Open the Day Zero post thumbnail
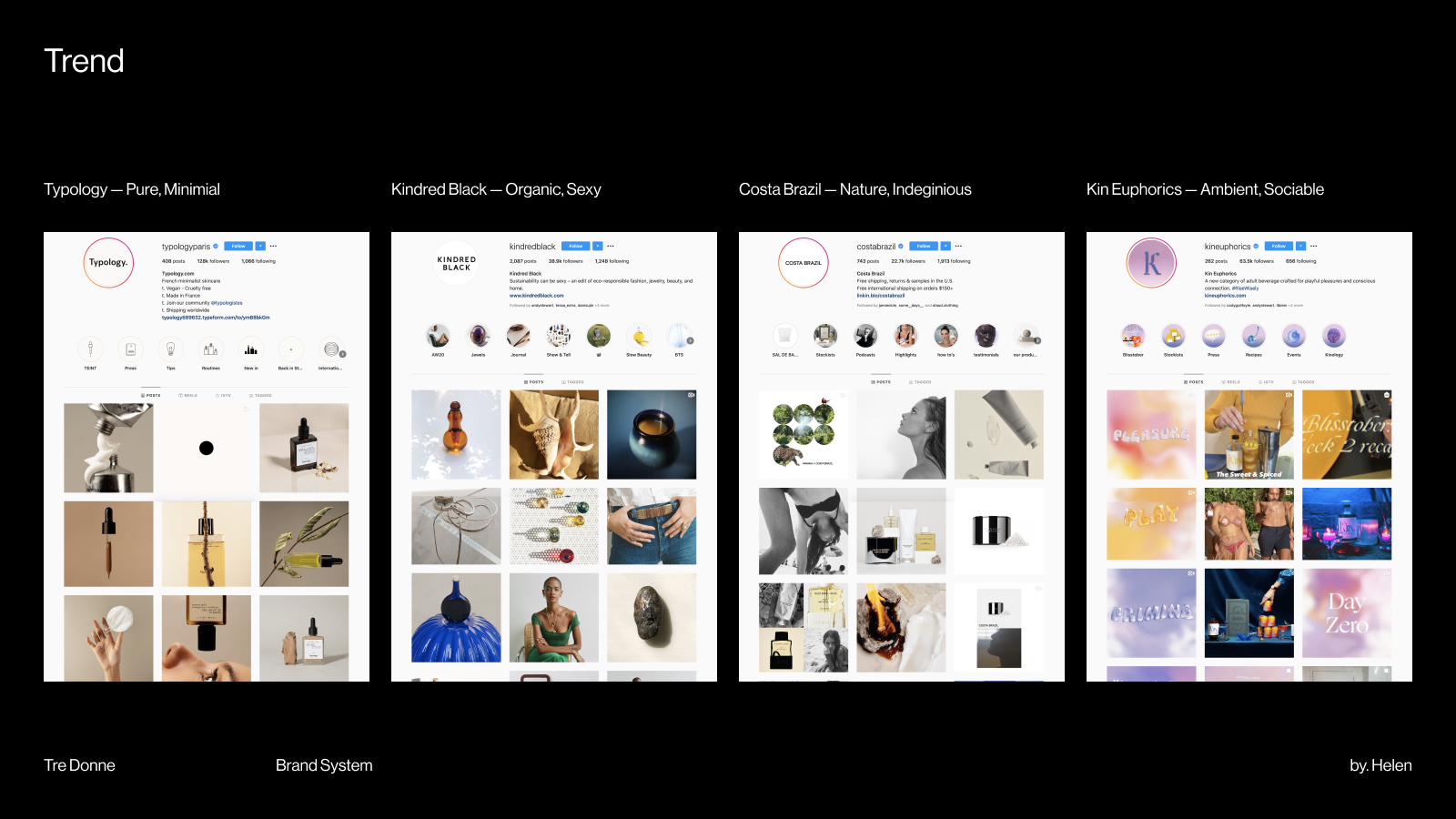This screenshot has height=819, width=1456. click(x=1347, y=613)
